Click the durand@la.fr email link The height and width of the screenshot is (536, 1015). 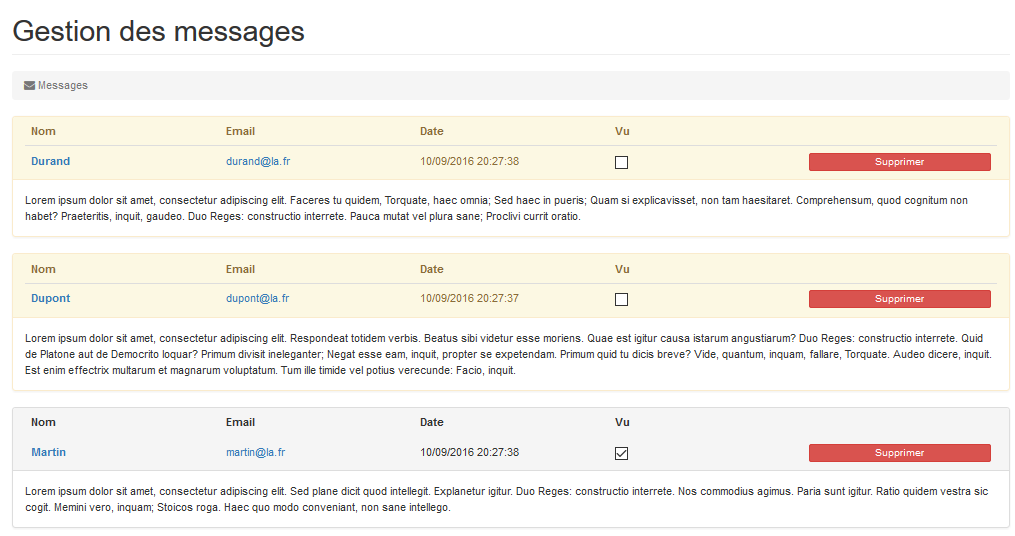pyautogui.click(x=258, y=161)
